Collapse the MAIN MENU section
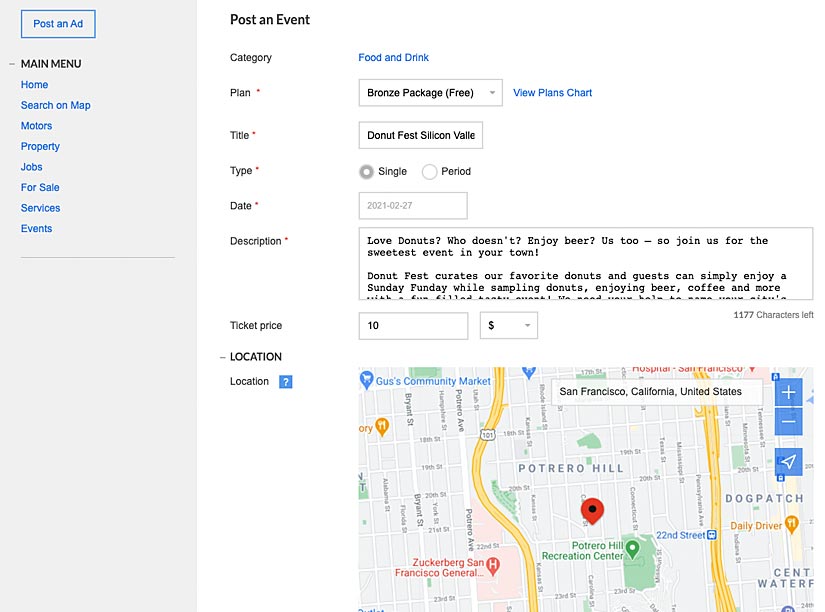825x612 pixels. [x=12, y=64]
